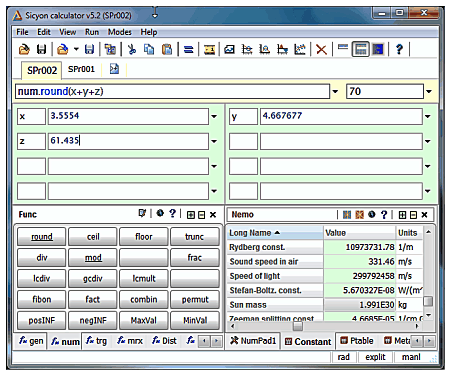
Task: Click the blue floppy save icon
Action: click(x=89, y=50)
